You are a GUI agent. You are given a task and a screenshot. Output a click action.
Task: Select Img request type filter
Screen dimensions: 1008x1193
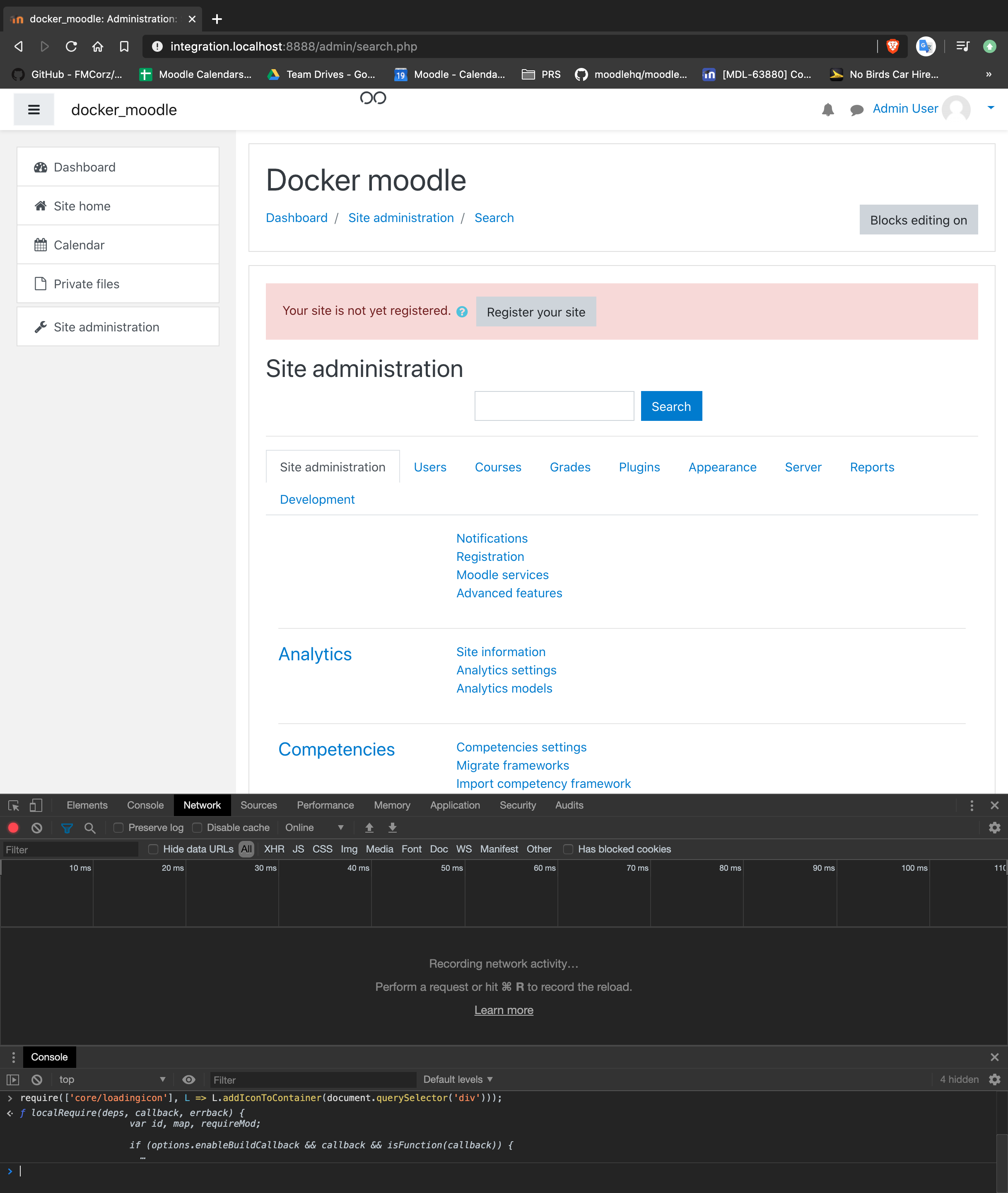coord(349,849)
